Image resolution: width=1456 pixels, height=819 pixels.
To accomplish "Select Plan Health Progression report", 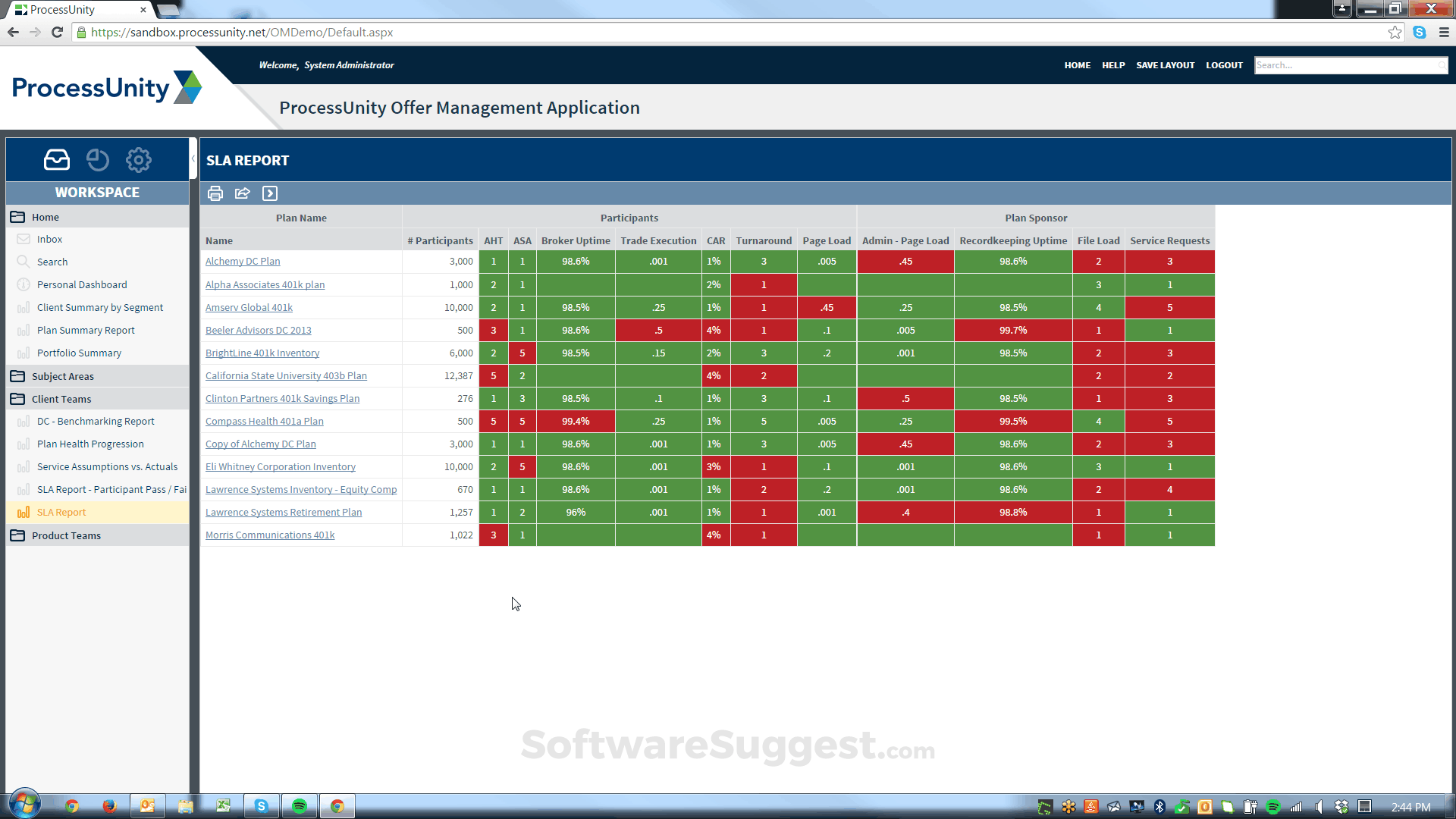I will point(90,444).
